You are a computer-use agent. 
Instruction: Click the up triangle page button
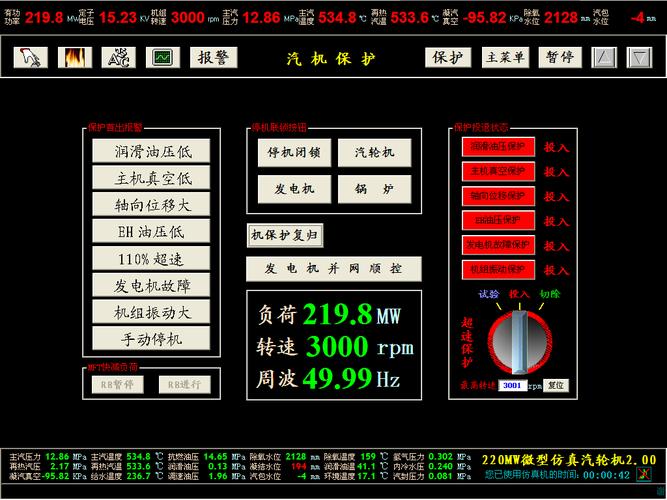[x=604, y=58]
